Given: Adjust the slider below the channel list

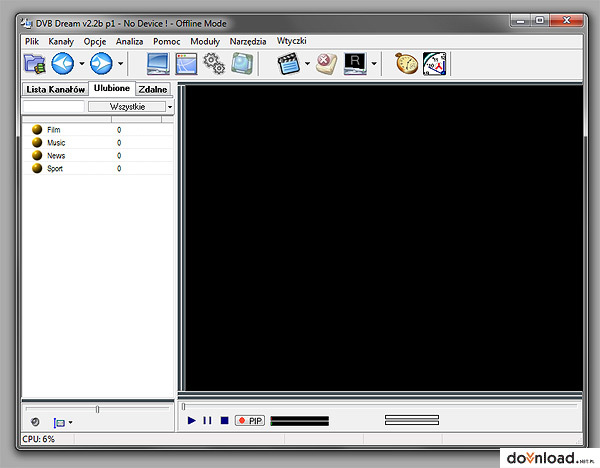Looking at the screenshot, I should 97,409.
